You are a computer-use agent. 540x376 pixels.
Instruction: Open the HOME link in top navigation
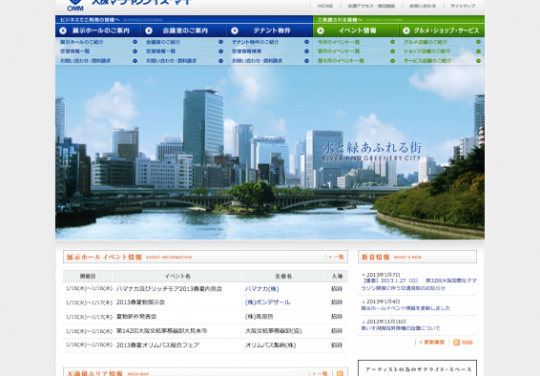coord(325,6)
